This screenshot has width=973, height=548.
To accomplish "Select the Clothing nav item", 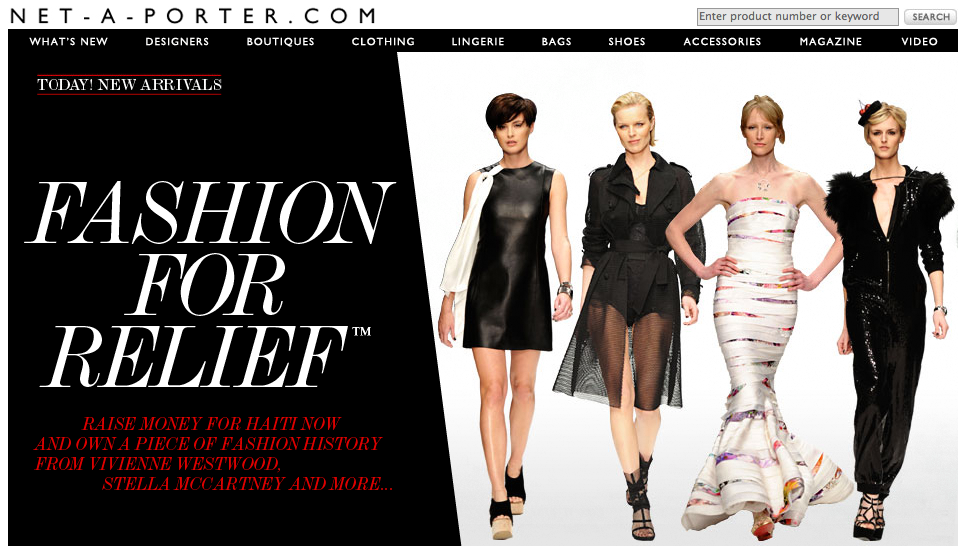I will 383,42.
